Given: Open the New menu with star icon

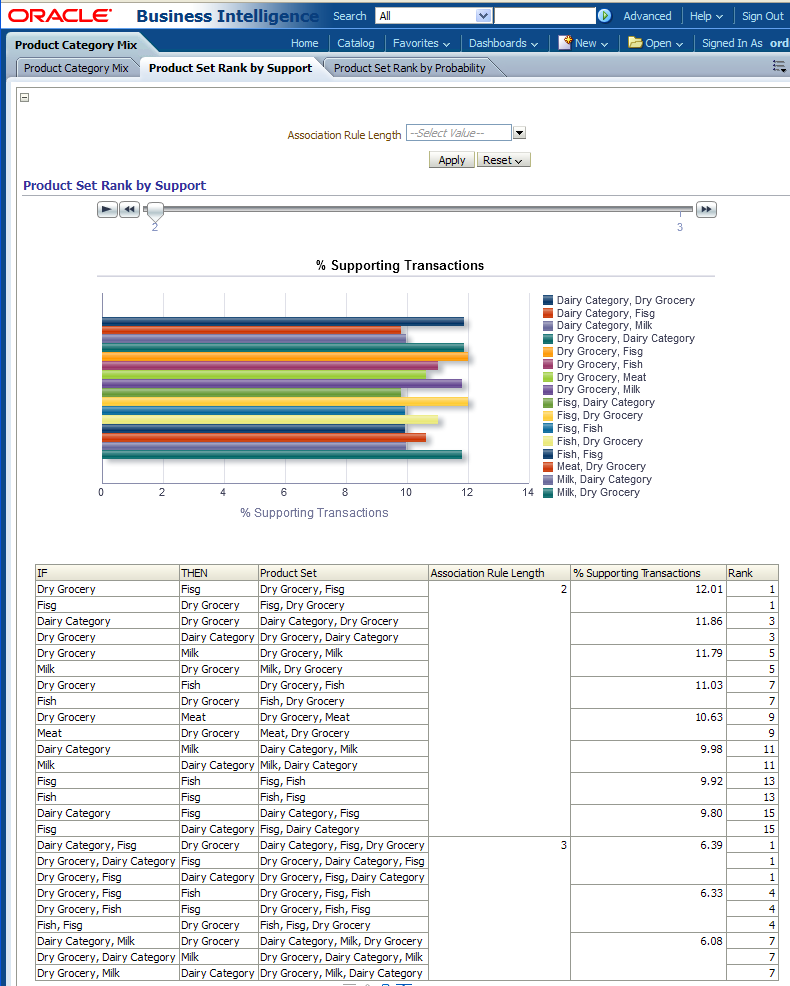Looking at the screenshot, I should (x=578, y=43).
